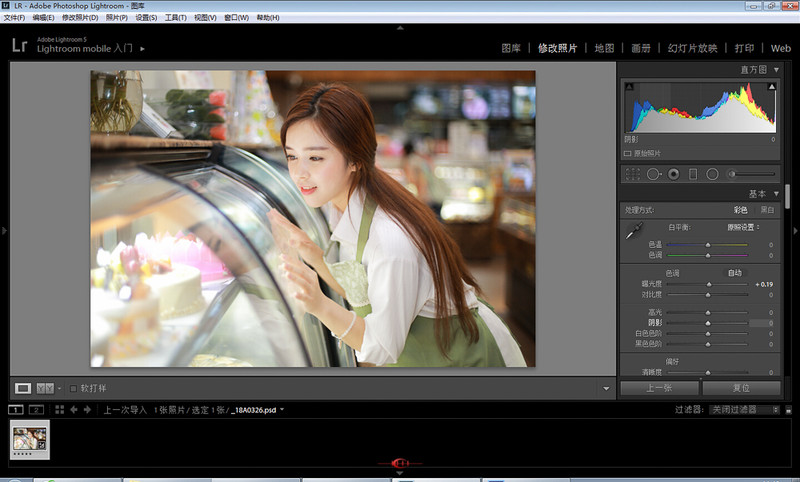Toggle the 原始照片 original photo checkbox
The image size is (800, 482).
[x=628, y=154]
